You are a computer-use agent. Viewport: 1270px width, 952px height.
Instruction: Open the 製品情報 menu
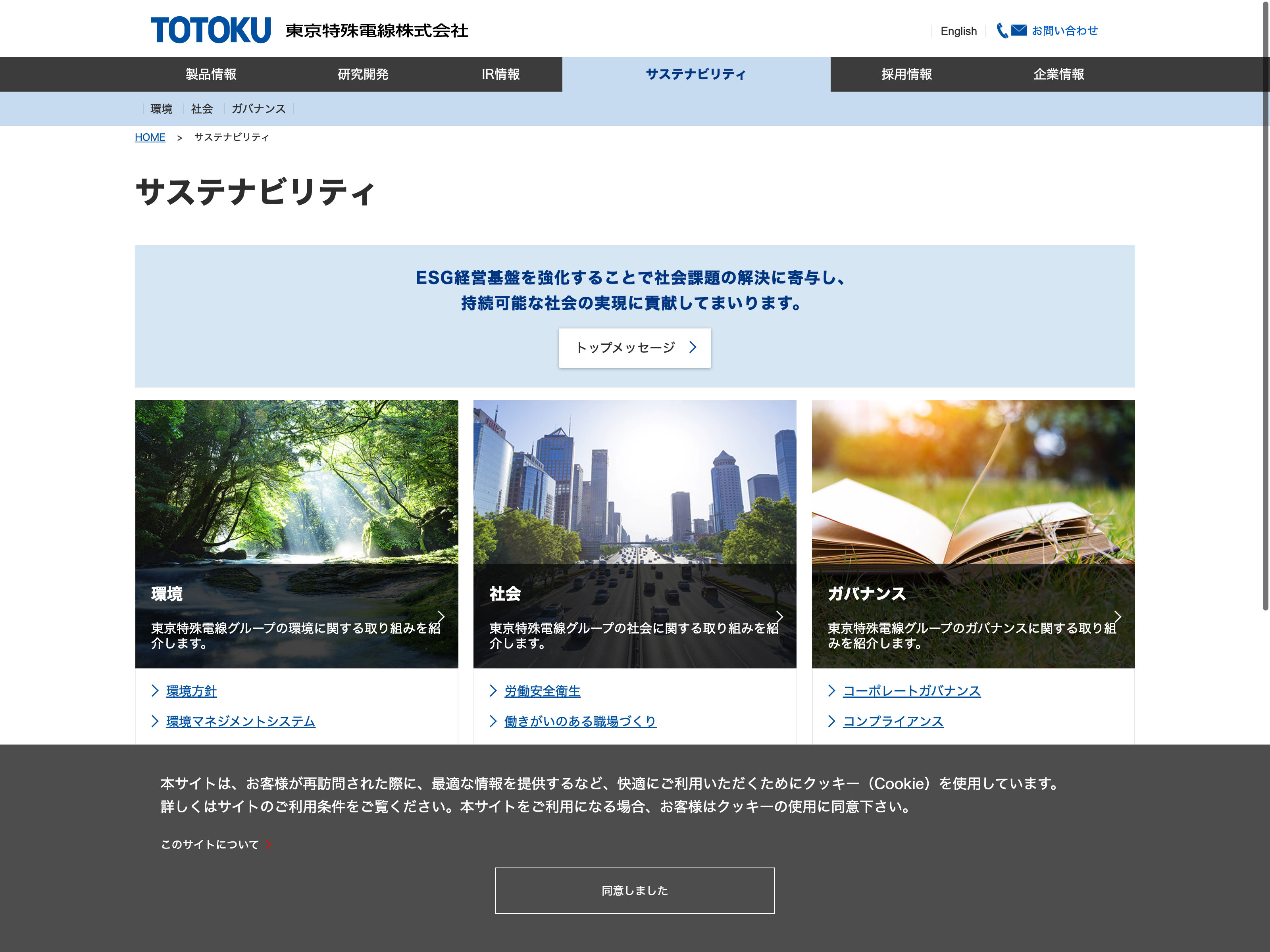211,74
